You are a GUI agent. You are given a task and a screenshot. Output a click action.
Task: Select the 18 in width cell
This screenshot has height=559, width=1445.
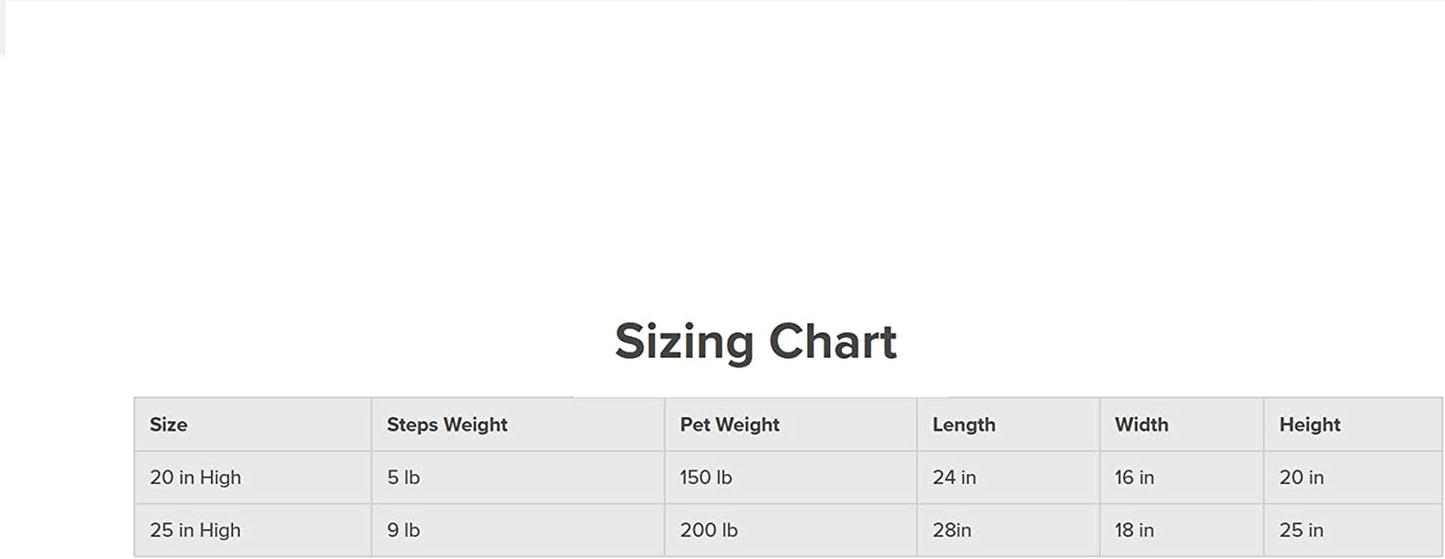1134,530
